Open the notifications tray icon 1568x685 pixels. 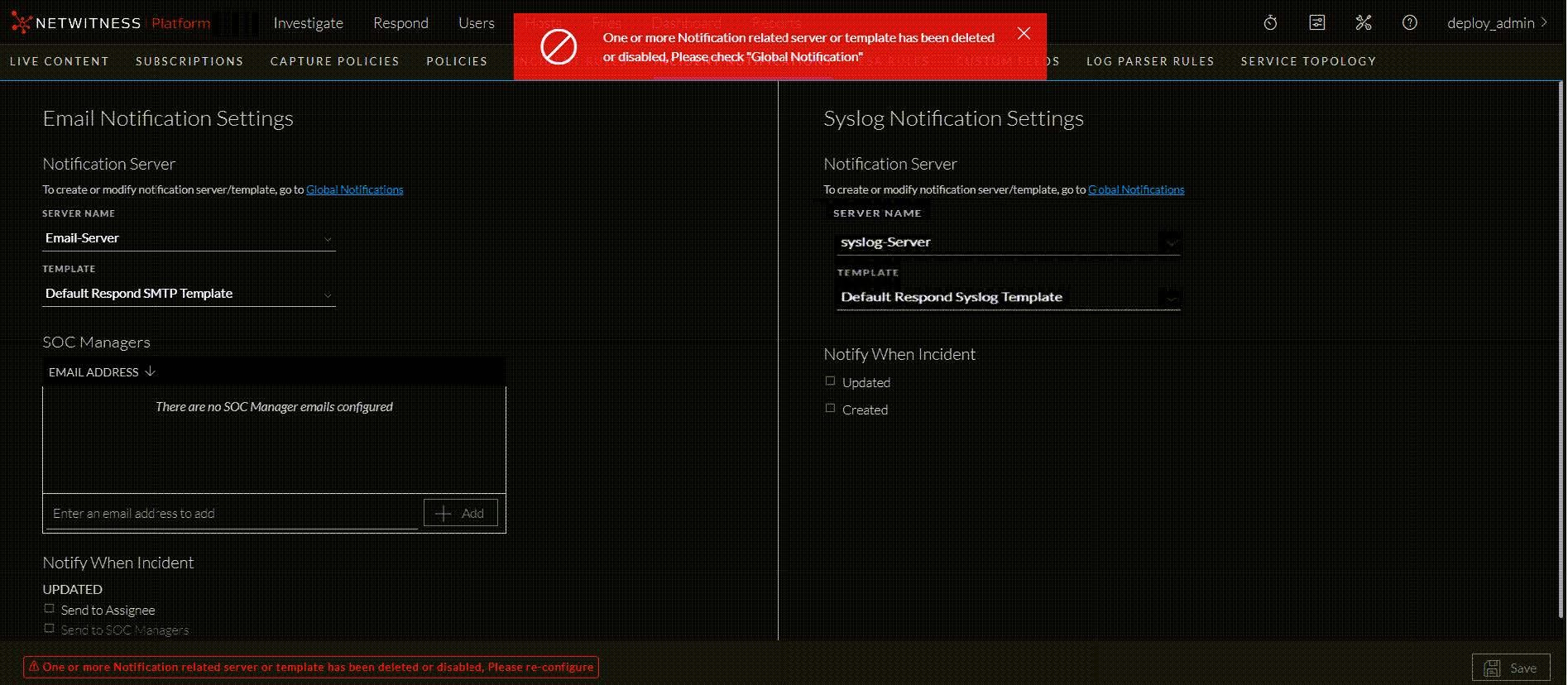click(x=1316, y=23)
